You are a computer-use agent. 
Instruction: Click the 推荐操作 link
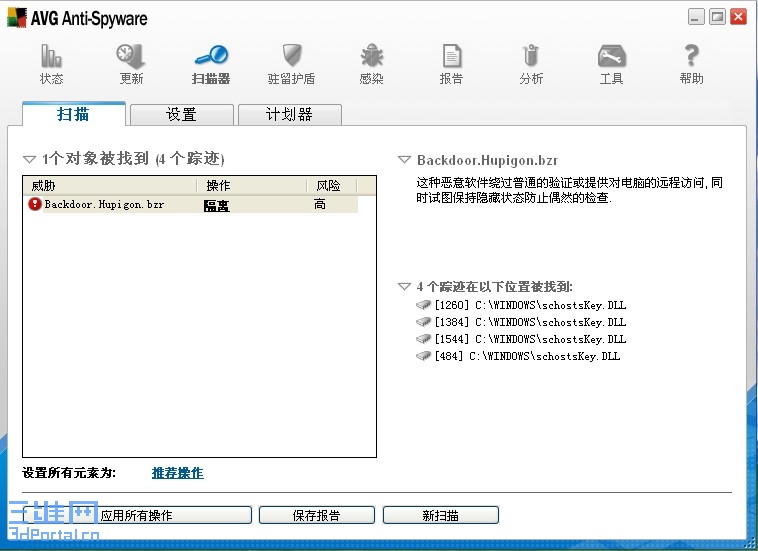coord(177,473)
